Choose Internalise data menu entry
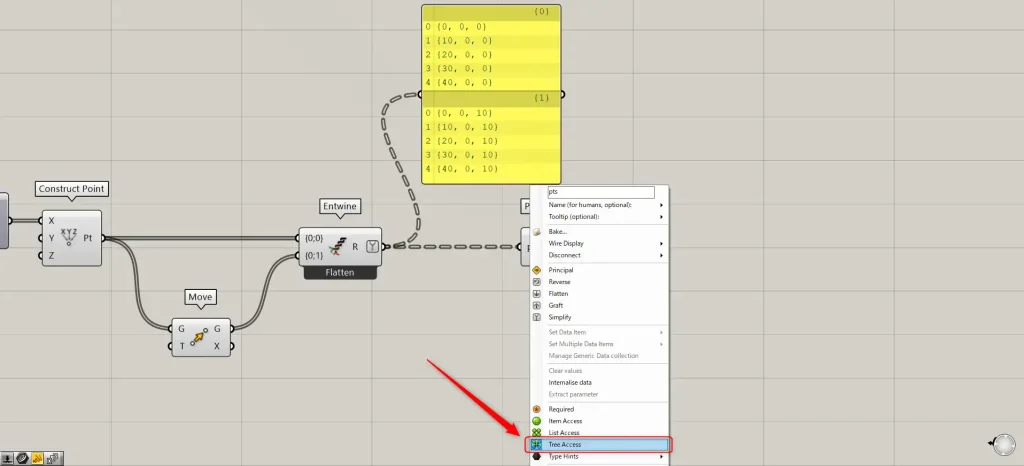The image size is (1024, 466). pos(570,382)
